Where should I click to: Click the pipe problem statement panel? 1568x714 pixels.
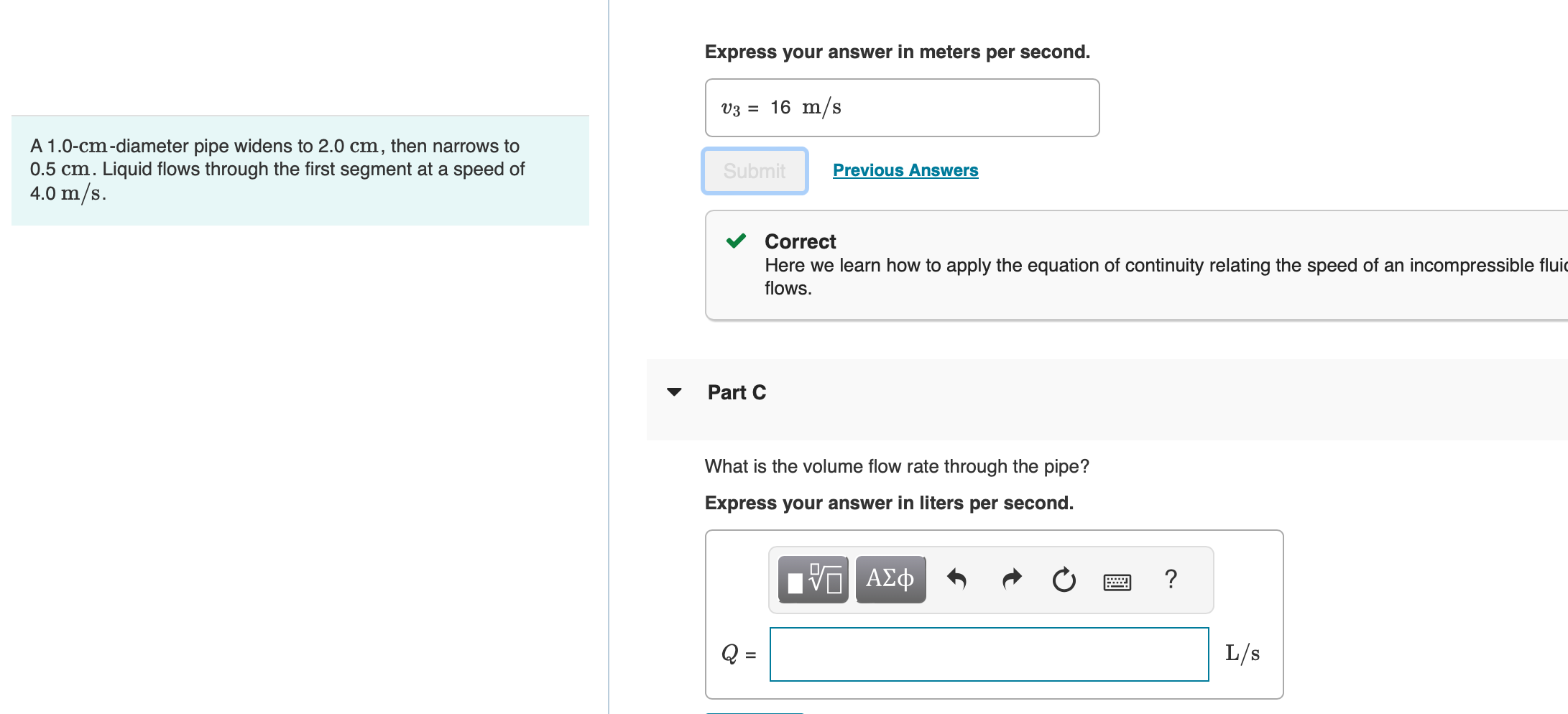click(300, 170)
